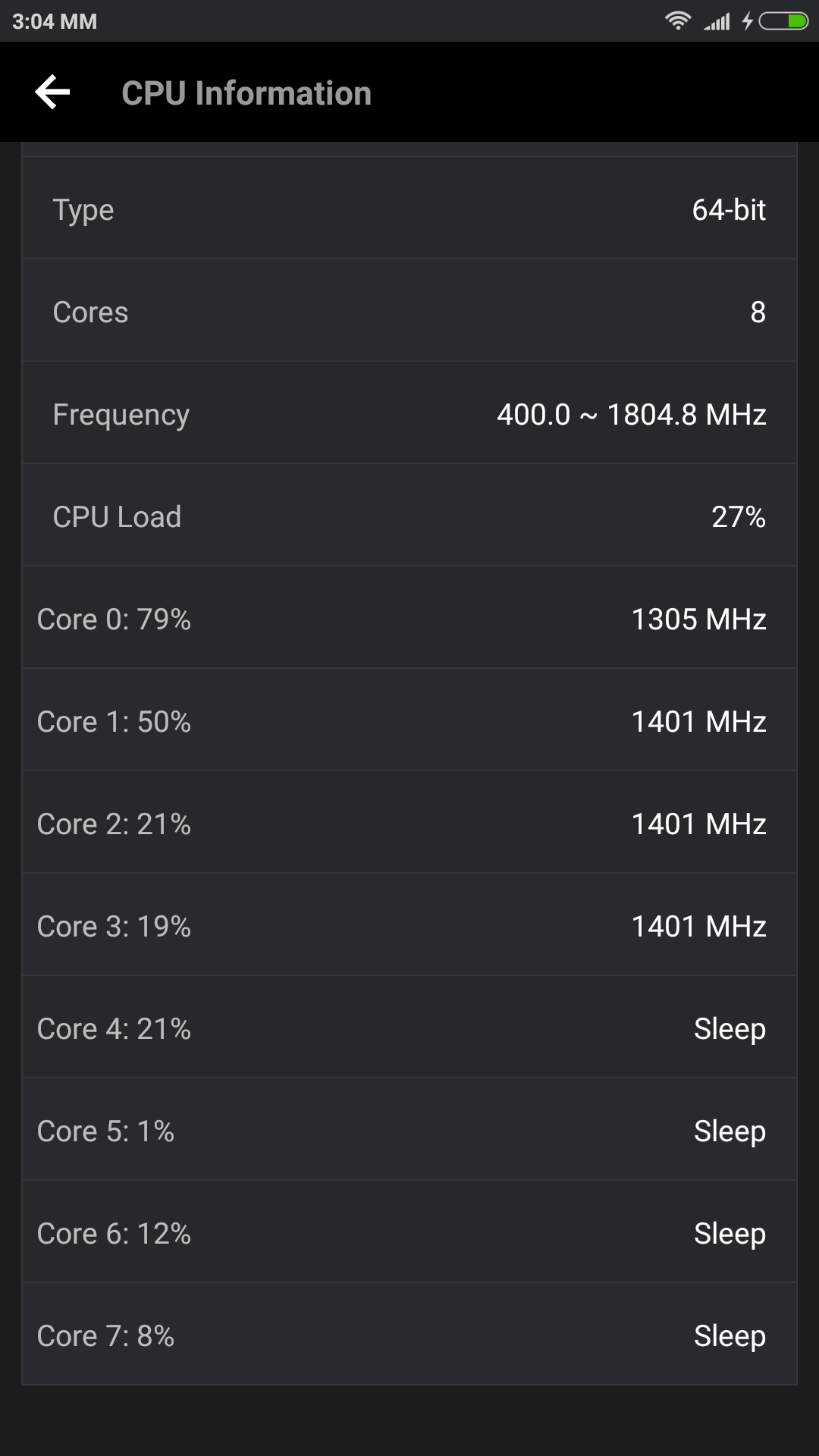
Task: Tap the Core 2 row
Action: 409,824
